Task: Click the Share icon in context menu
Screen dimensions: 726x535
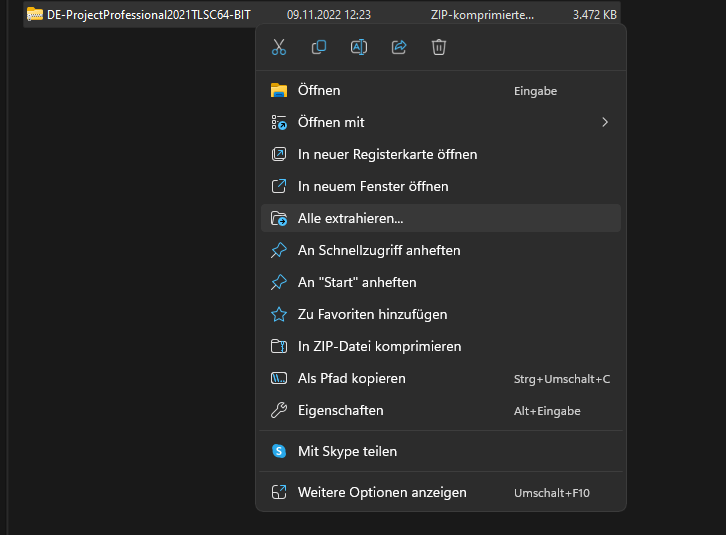Action: (x=399, y=47)
